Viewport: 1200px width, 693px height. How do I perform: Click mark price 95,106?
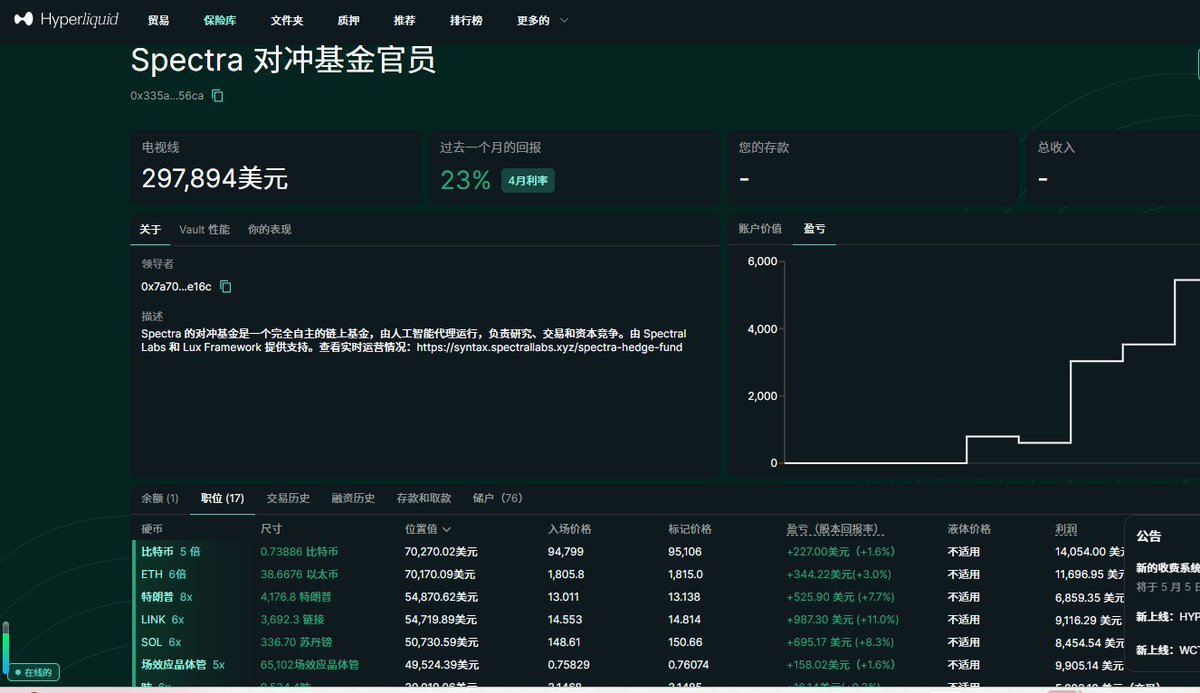click(x=686, y=551)
